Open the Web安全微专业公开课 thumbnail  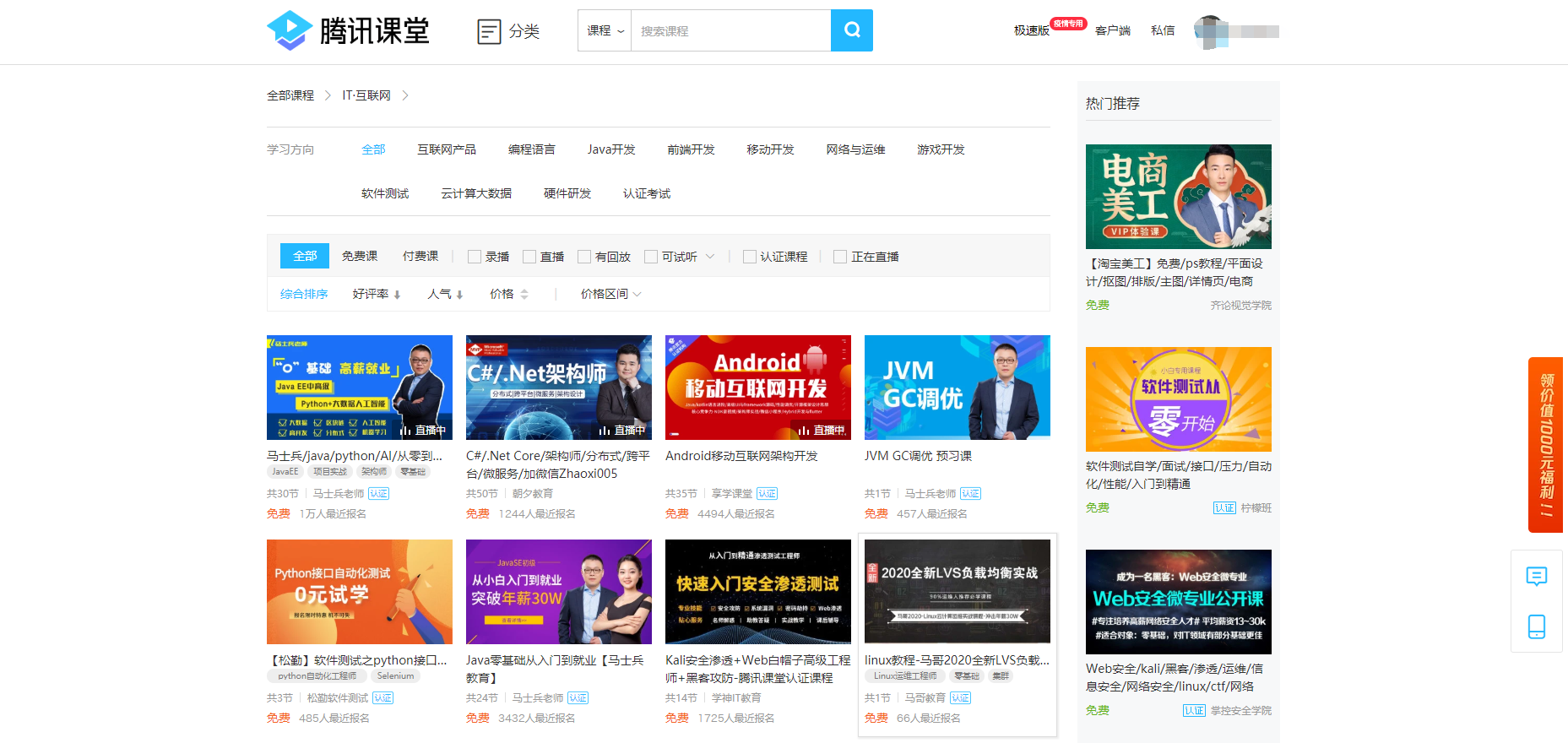[x=1179, y=602]
